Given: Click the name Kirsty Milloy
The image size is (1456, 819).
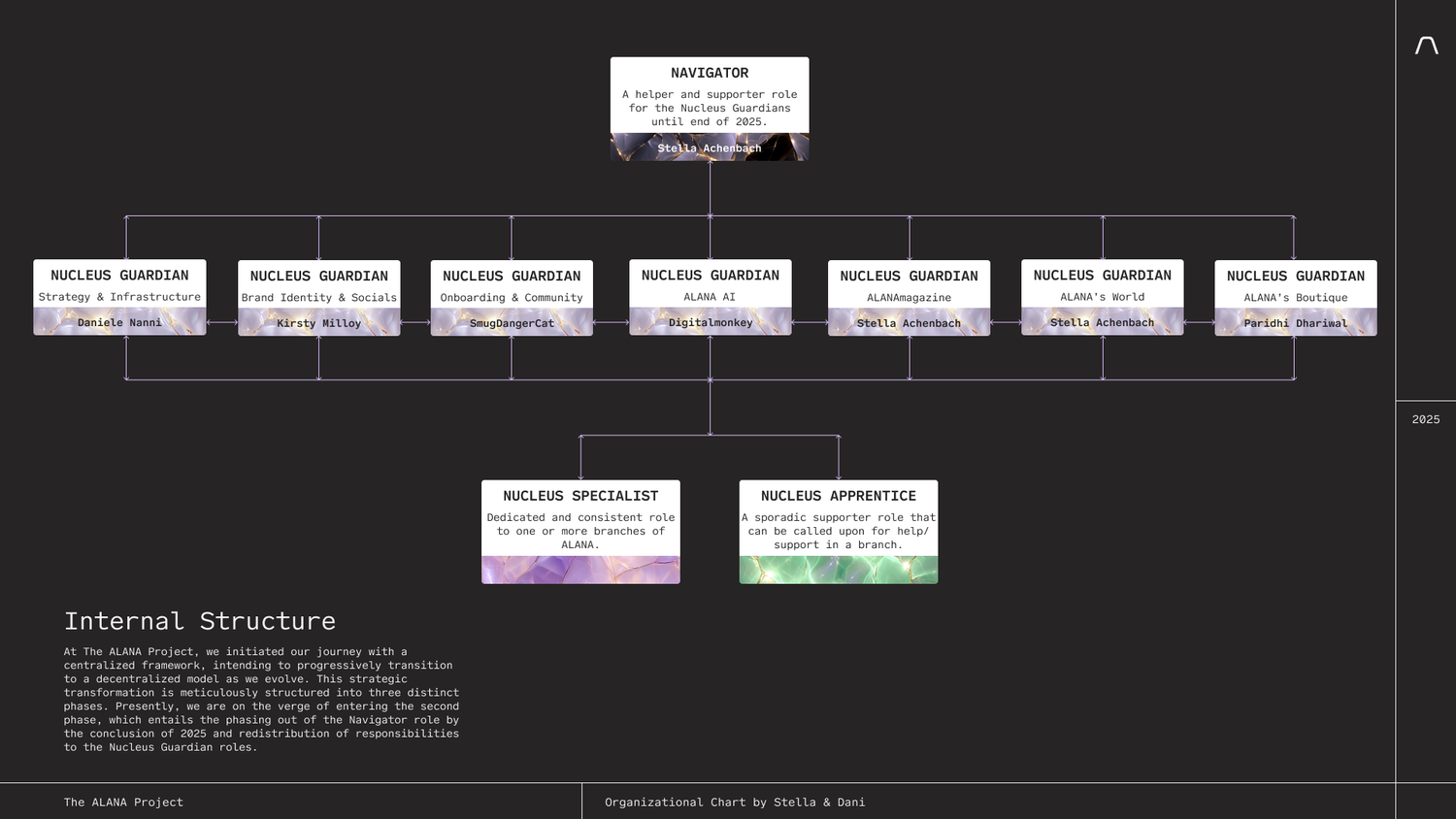Looking at the screenshot, I should click(319, 323).
